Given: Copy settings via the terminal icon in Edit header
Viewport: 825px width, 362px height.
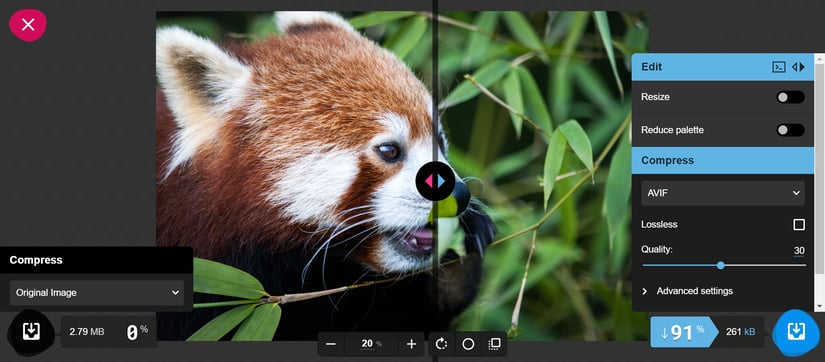Looking at the screenshot, I should click(x=779, y=67).
